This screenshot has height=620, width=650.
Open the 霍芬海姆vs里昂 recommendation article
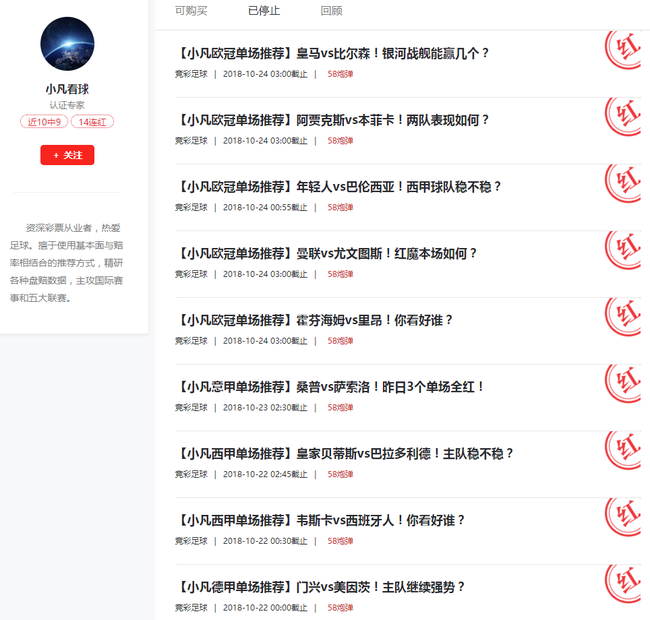314,320
